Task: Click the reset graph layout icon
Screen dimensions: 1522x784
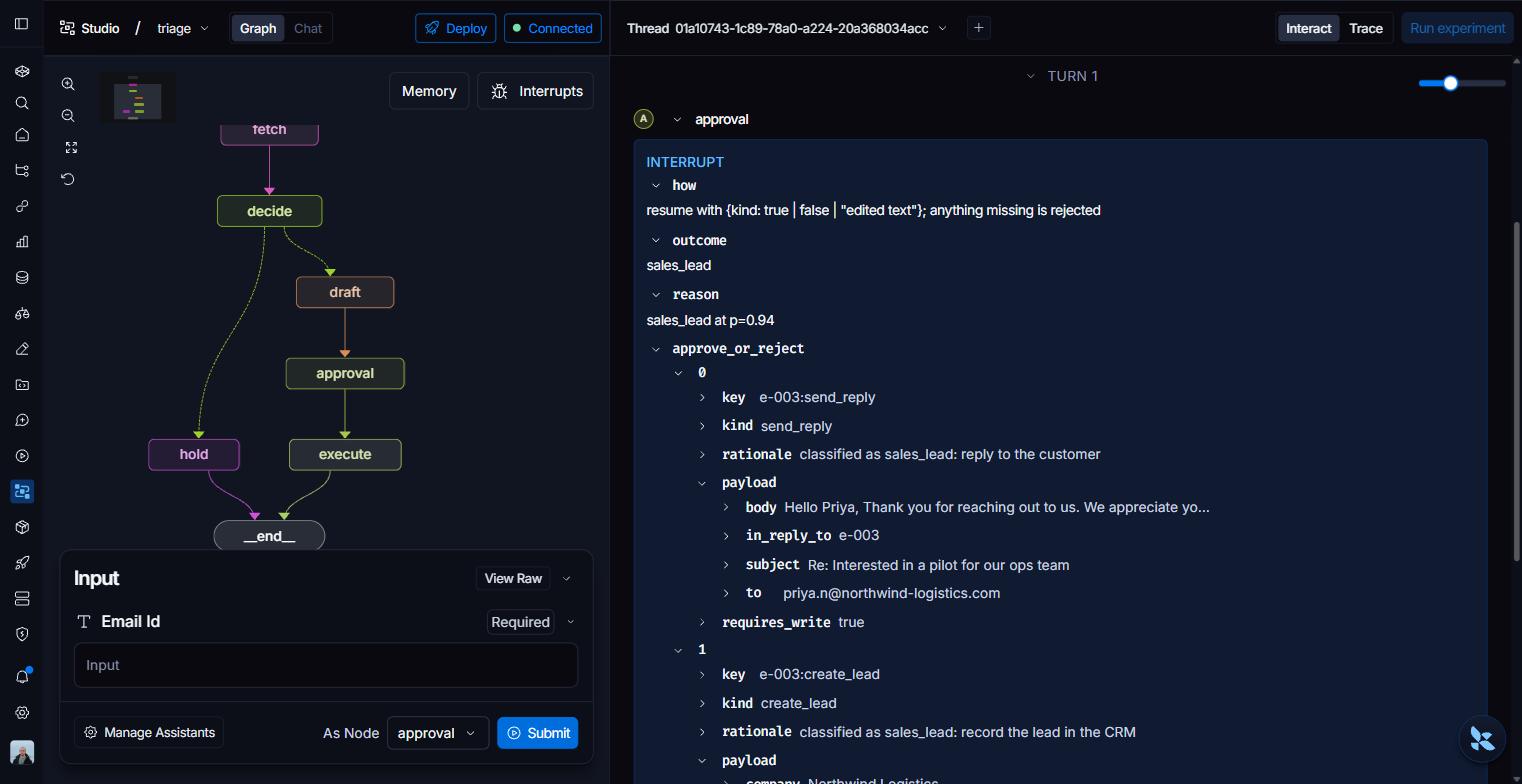Action: tap(68, 179)
